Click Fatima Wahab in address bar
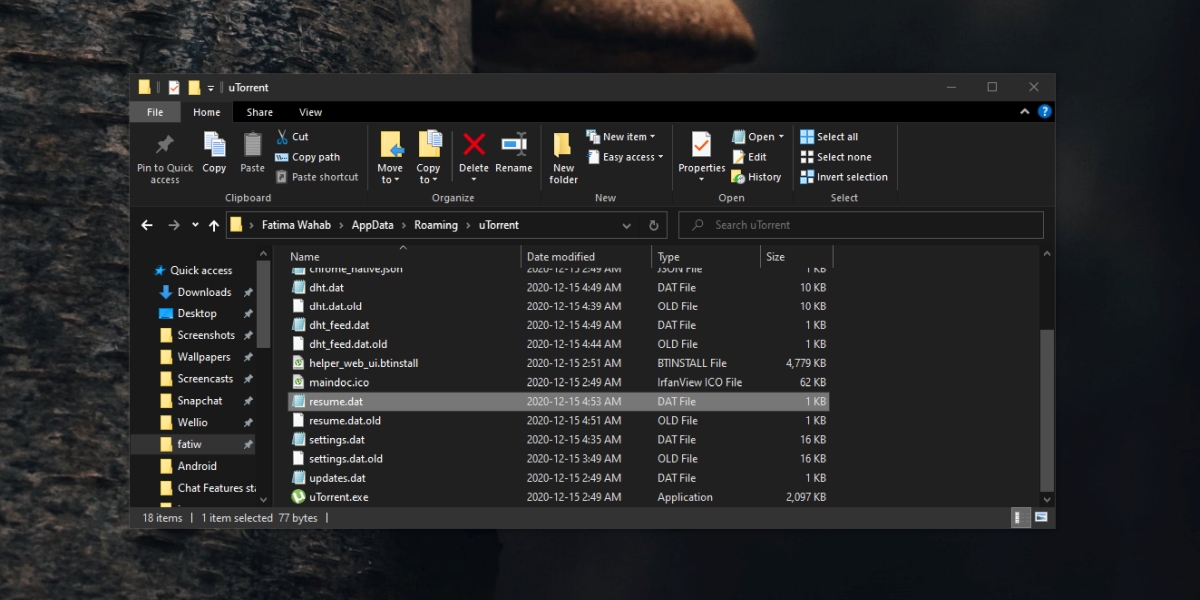 click(296, 225)
